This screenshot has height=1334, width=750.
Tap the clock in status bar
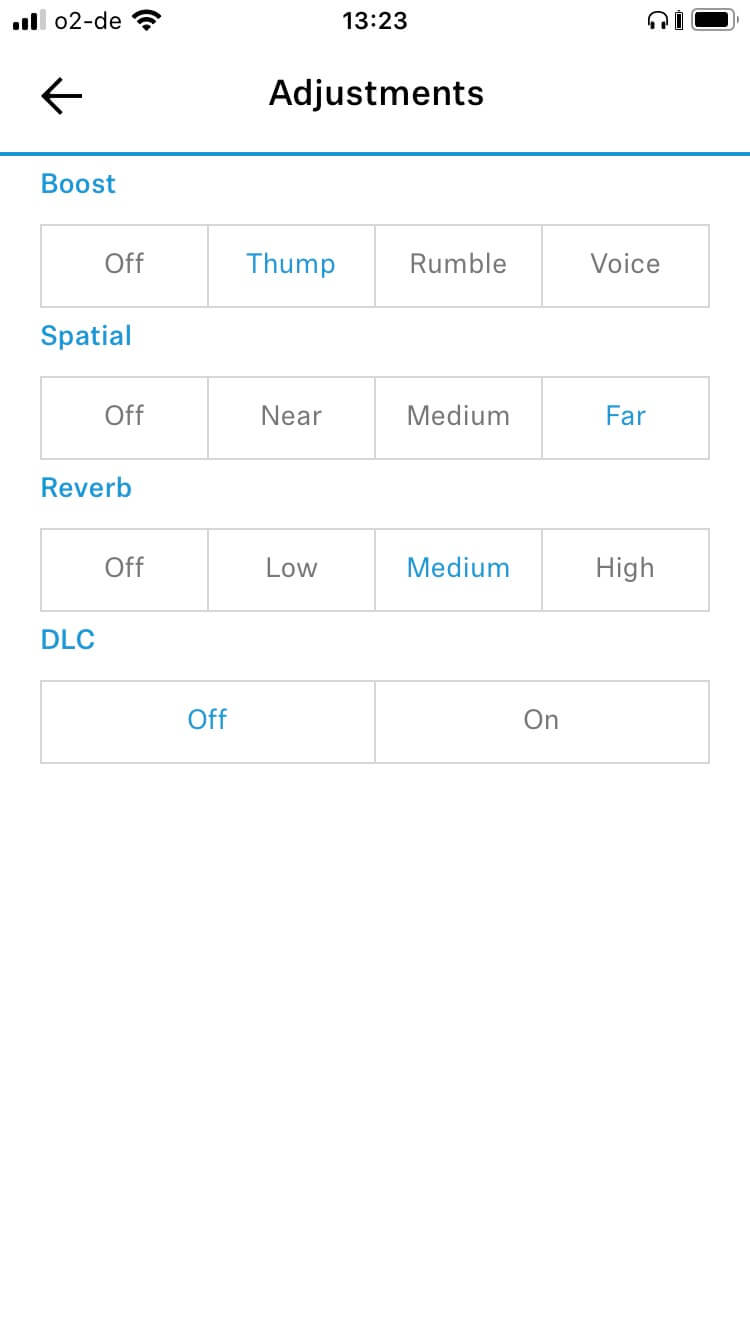click(375, 20)
